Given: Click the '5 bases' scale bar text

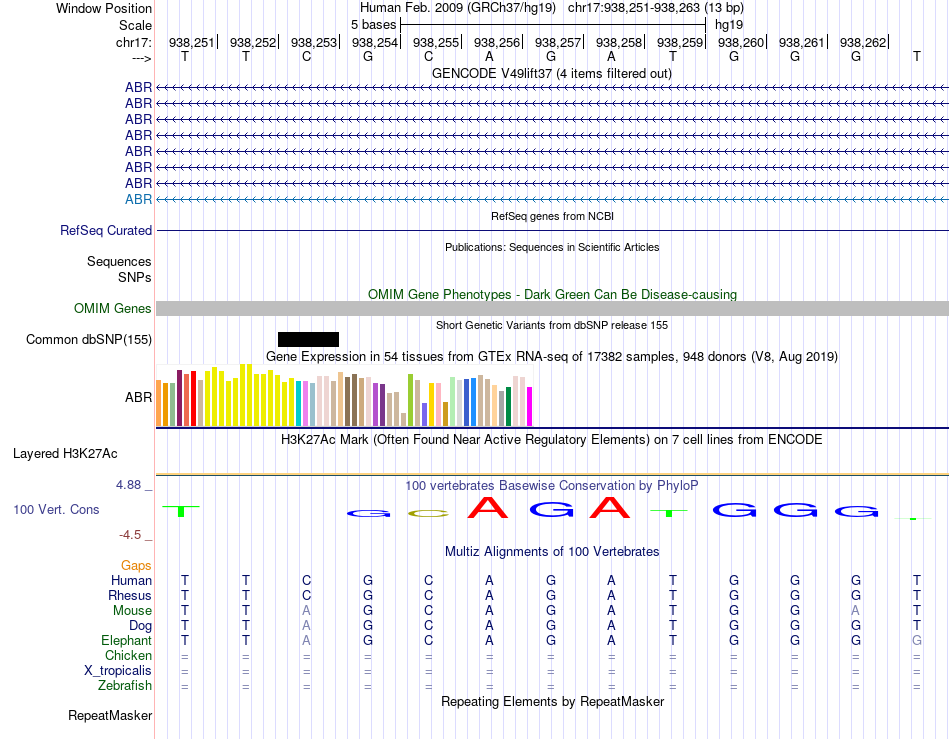Looking at the screenshot, I should coord(374,25).
